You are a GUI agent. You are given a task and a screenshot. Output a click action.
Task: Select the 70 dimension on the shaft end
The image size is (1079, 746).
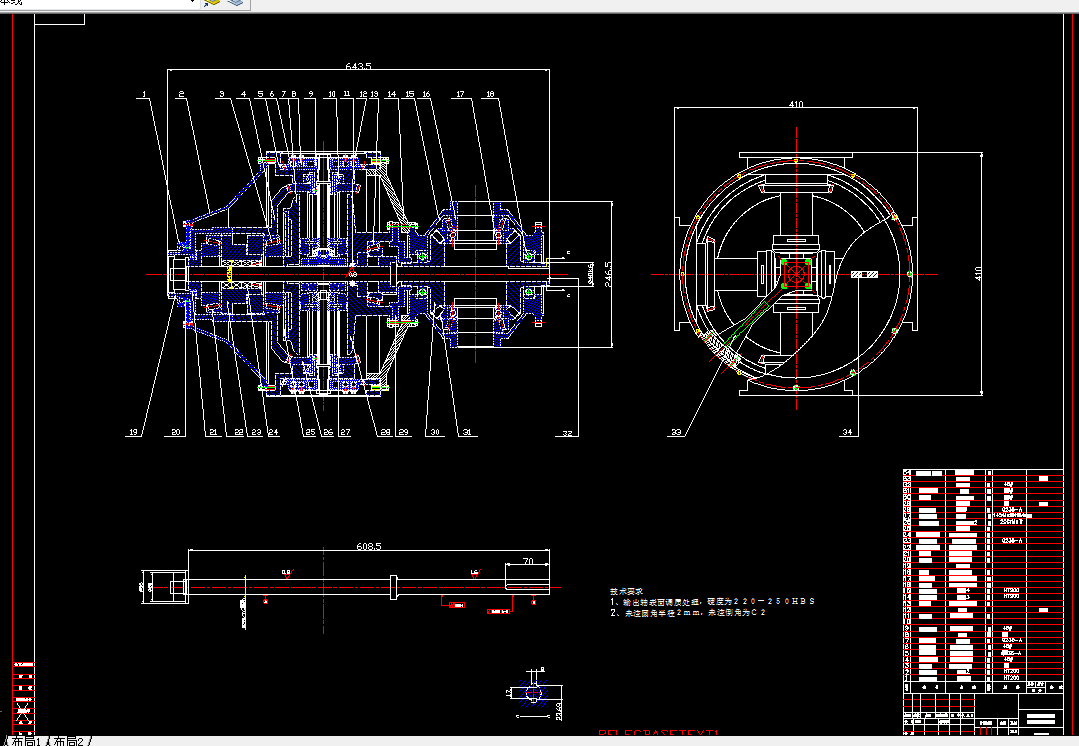pos(528,561)
